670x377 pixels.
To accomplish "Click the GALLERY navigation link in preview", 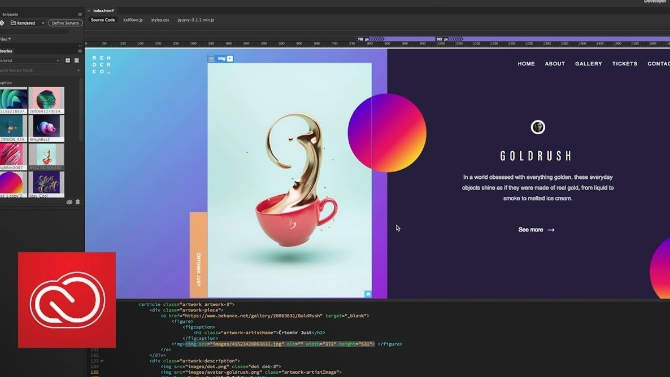I will [x=588, y=64].
